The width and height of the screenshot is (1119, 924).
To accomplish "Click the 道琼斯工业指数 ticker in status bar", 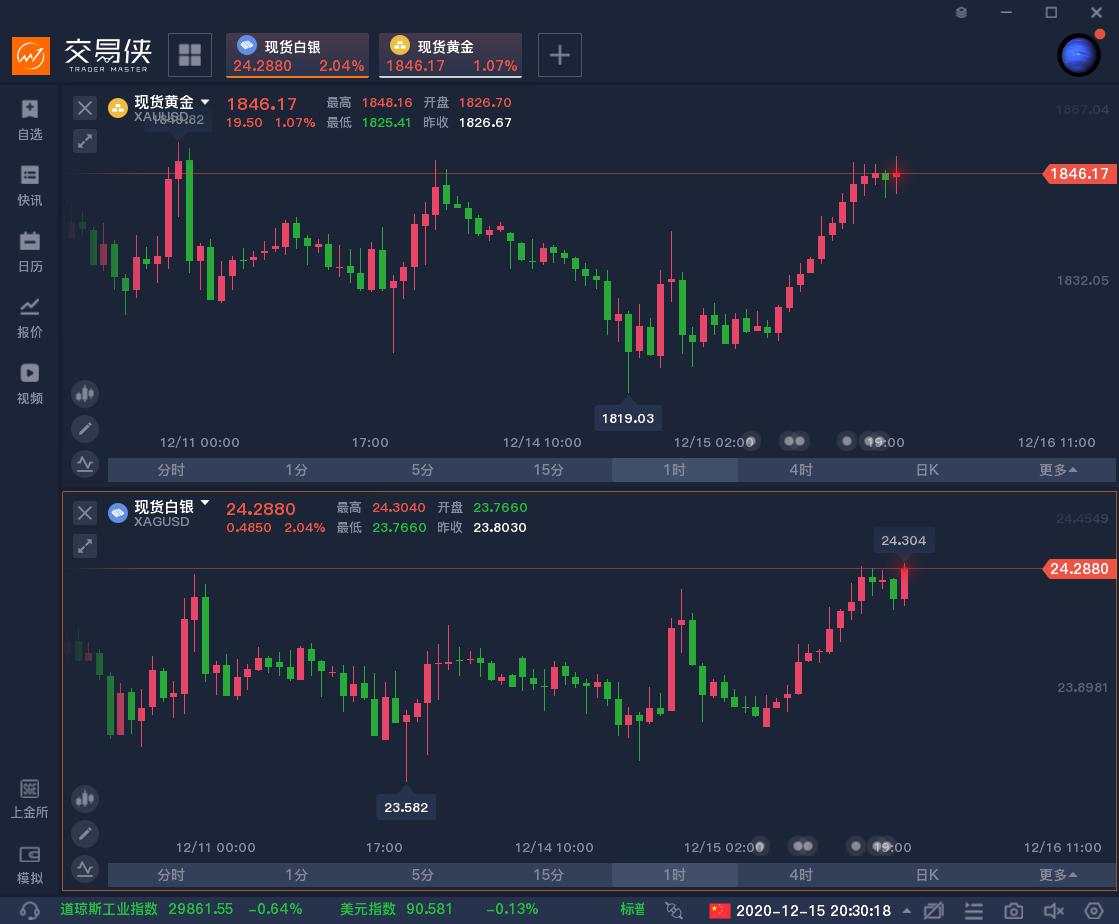I will click(181, 909).
